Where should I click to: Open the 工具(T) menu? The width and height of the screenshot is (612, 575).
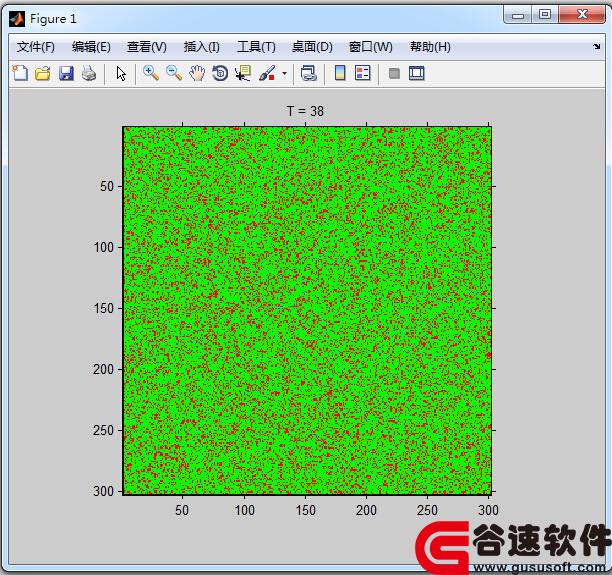pyautogui.click(x=256, y=47)
